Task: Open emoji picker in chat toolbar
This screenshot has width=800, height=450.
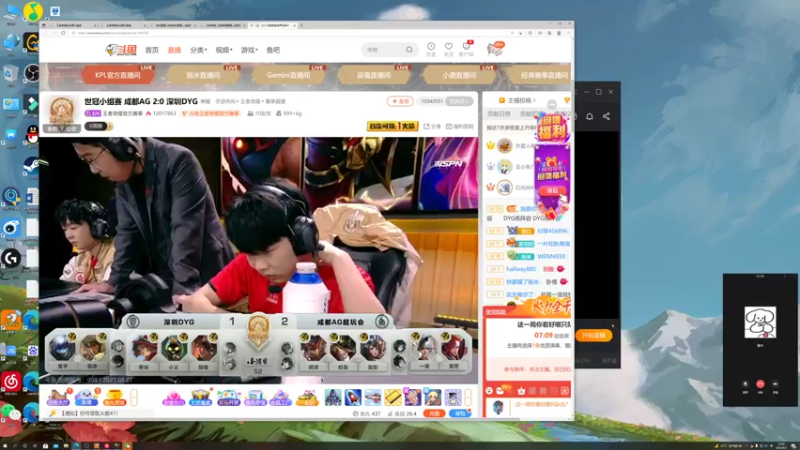Action: pos(489,391)
